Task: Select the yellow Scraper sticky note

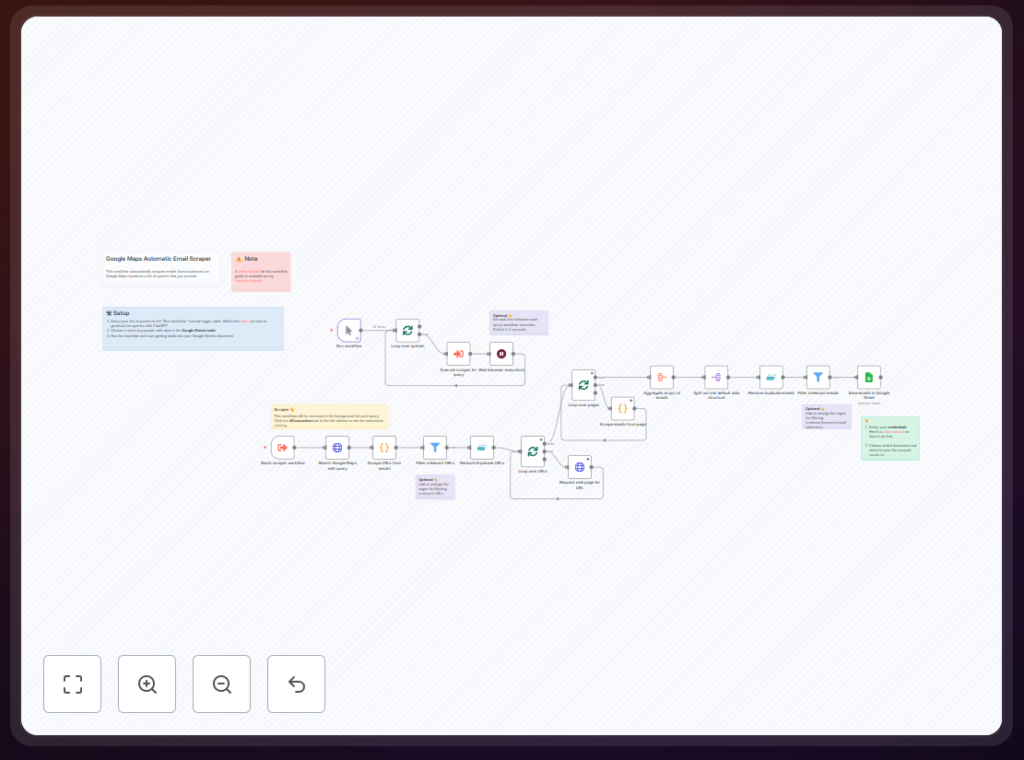Action: [x=330, y=417]
